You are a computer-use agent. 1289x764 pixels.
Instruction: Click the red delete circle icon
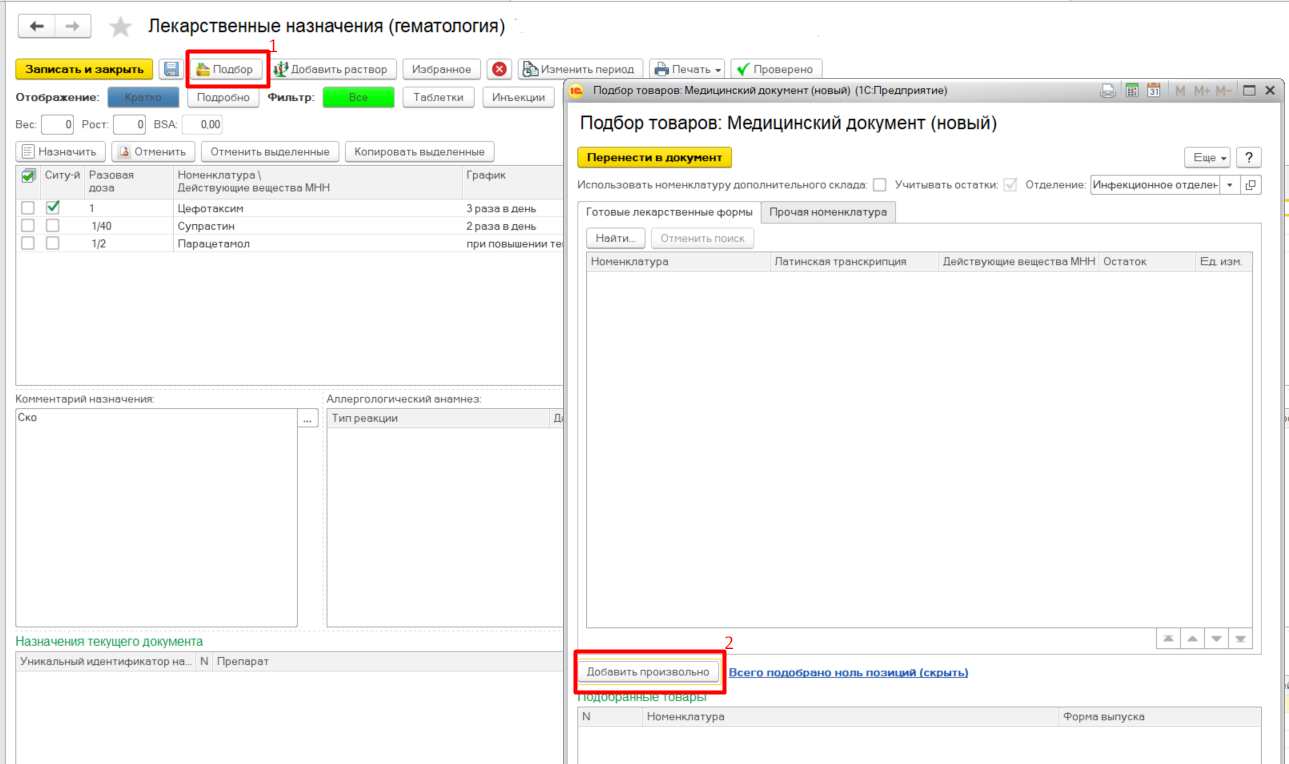pyautogui.click(x=499, y=69)
